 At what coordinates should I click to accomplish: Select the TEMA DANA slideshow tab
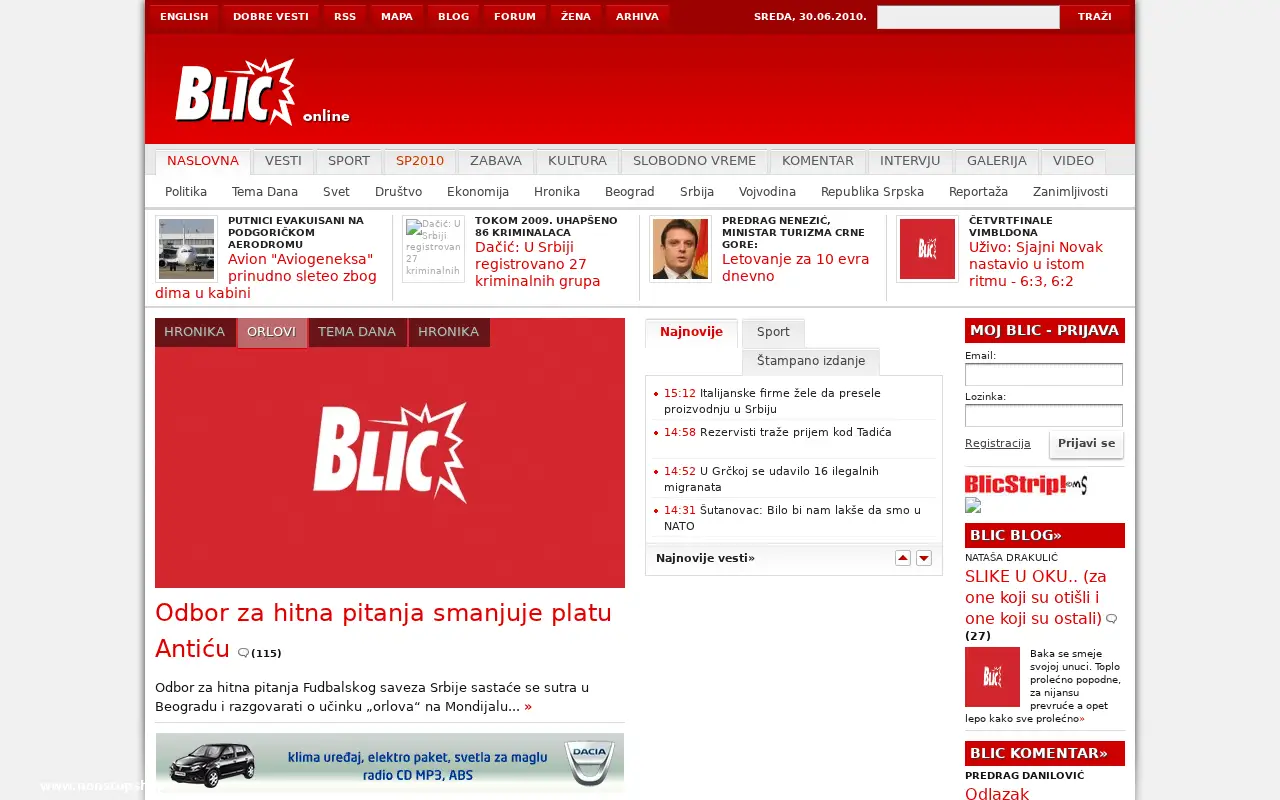coord(357,332)
